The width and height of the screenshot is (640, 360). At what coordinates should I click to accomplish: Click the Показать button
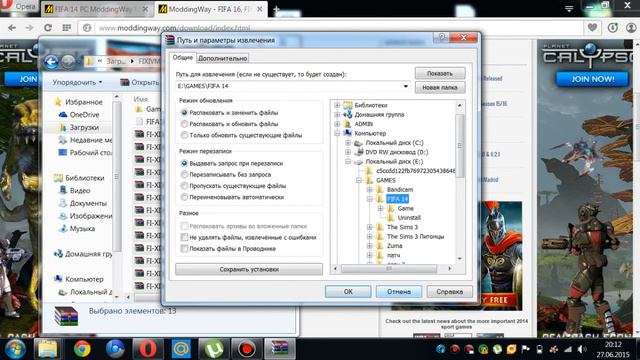[x=440, y=73]
